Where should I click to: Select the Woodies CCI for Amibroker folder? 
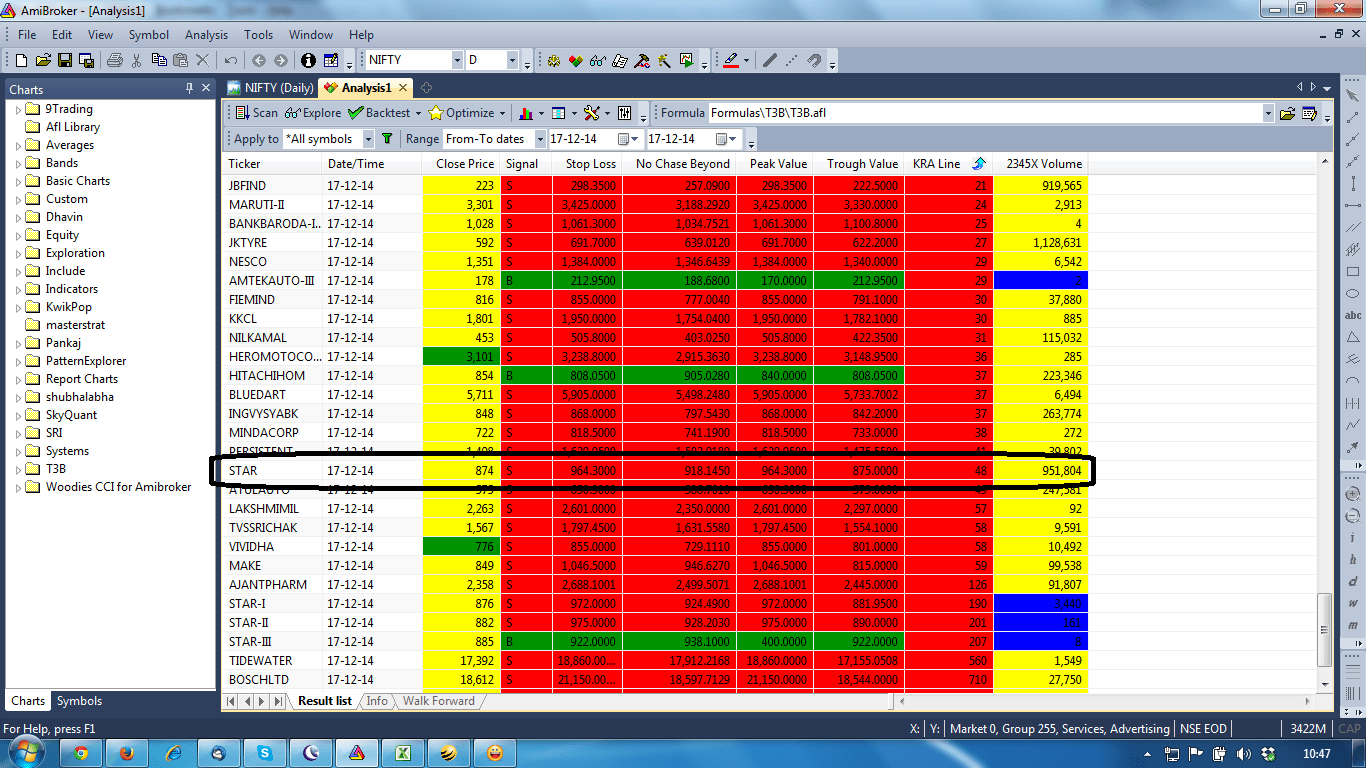118,487
